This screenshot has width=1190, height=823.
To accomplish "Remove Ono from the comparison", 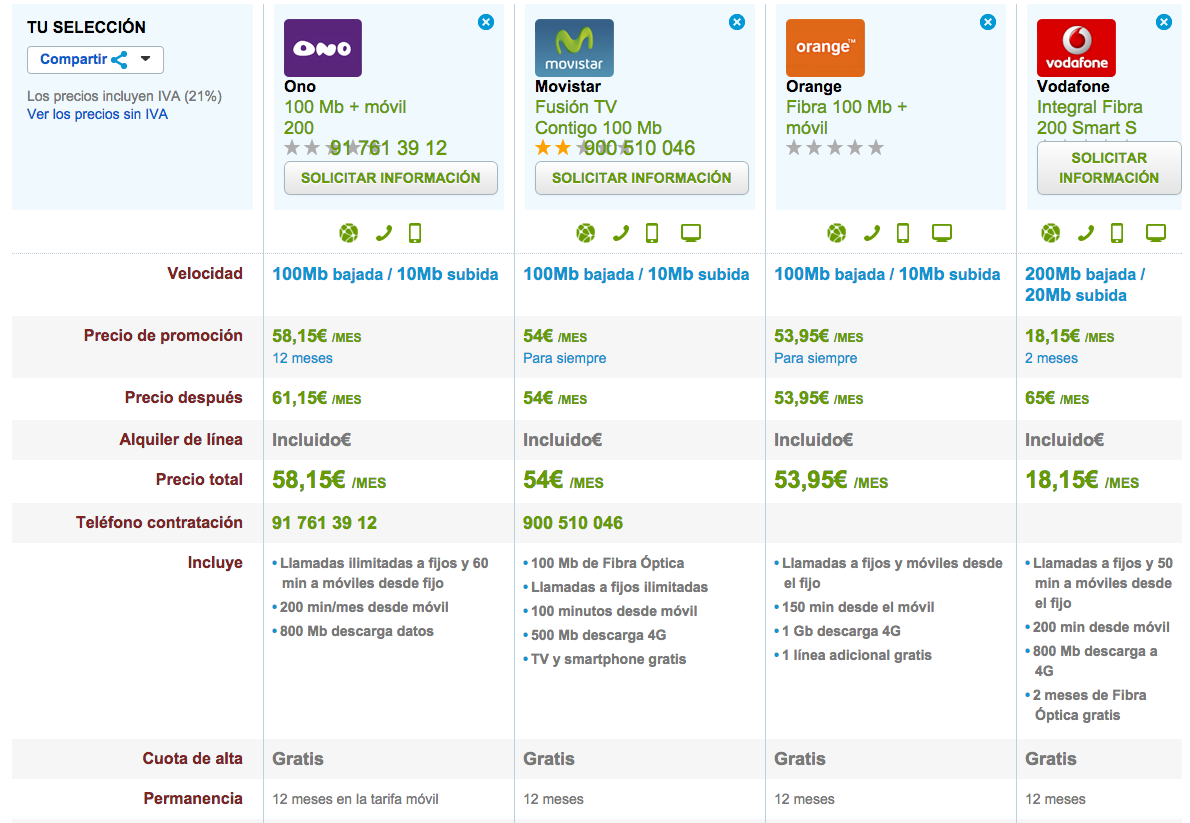I will pyautogui.click(x=486, y=22).
